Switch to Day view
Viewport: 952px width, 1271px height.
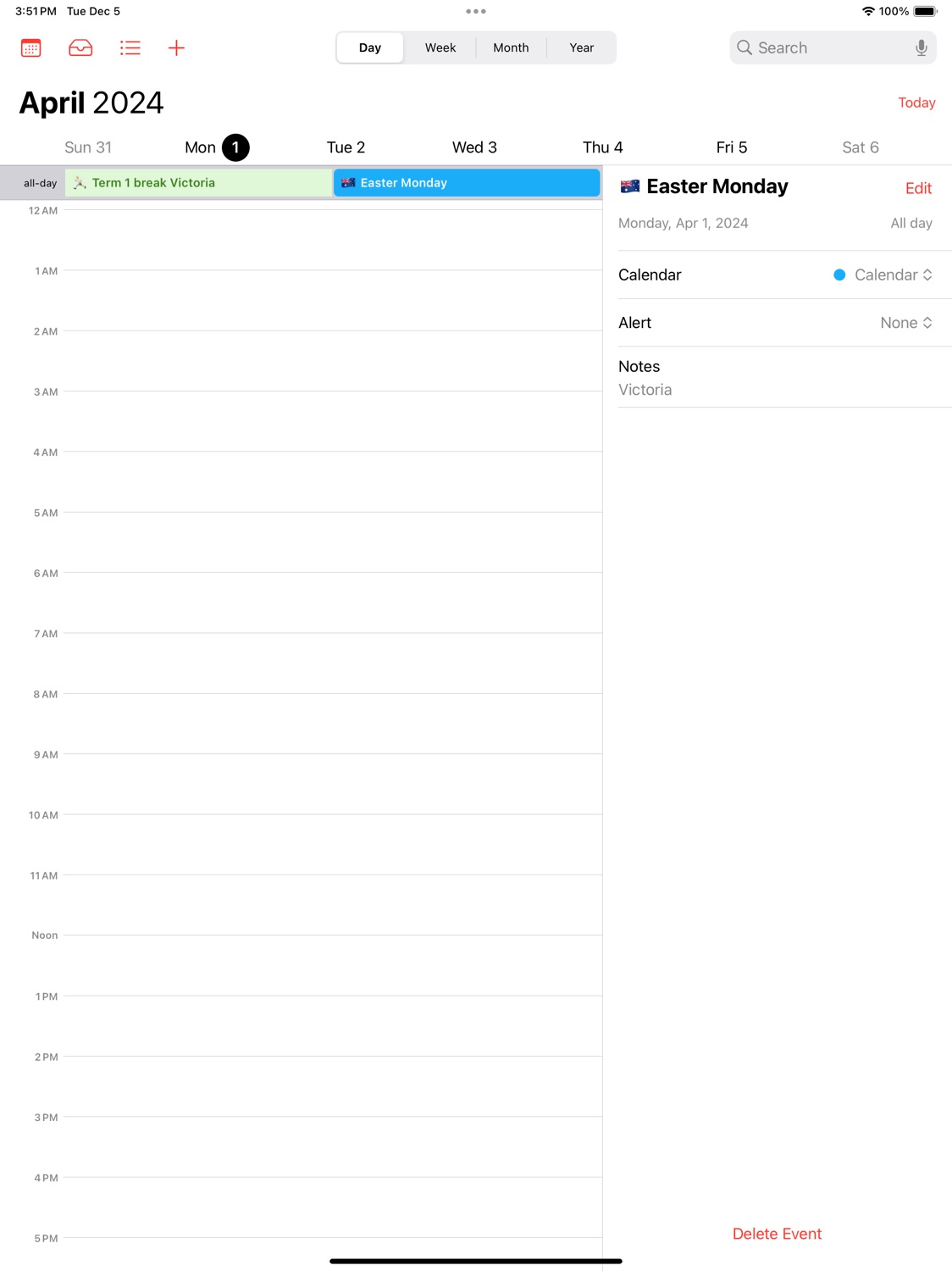pos(370,47)
